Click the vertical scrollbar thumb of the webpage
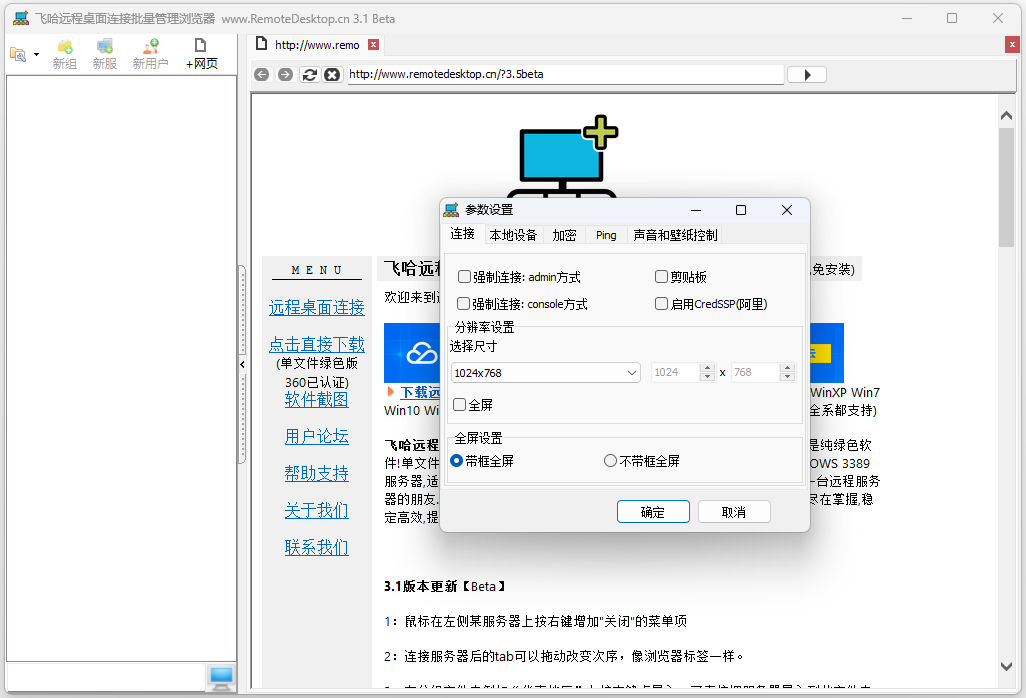This screenshot has height=698, width=1026. (1006, 187)
